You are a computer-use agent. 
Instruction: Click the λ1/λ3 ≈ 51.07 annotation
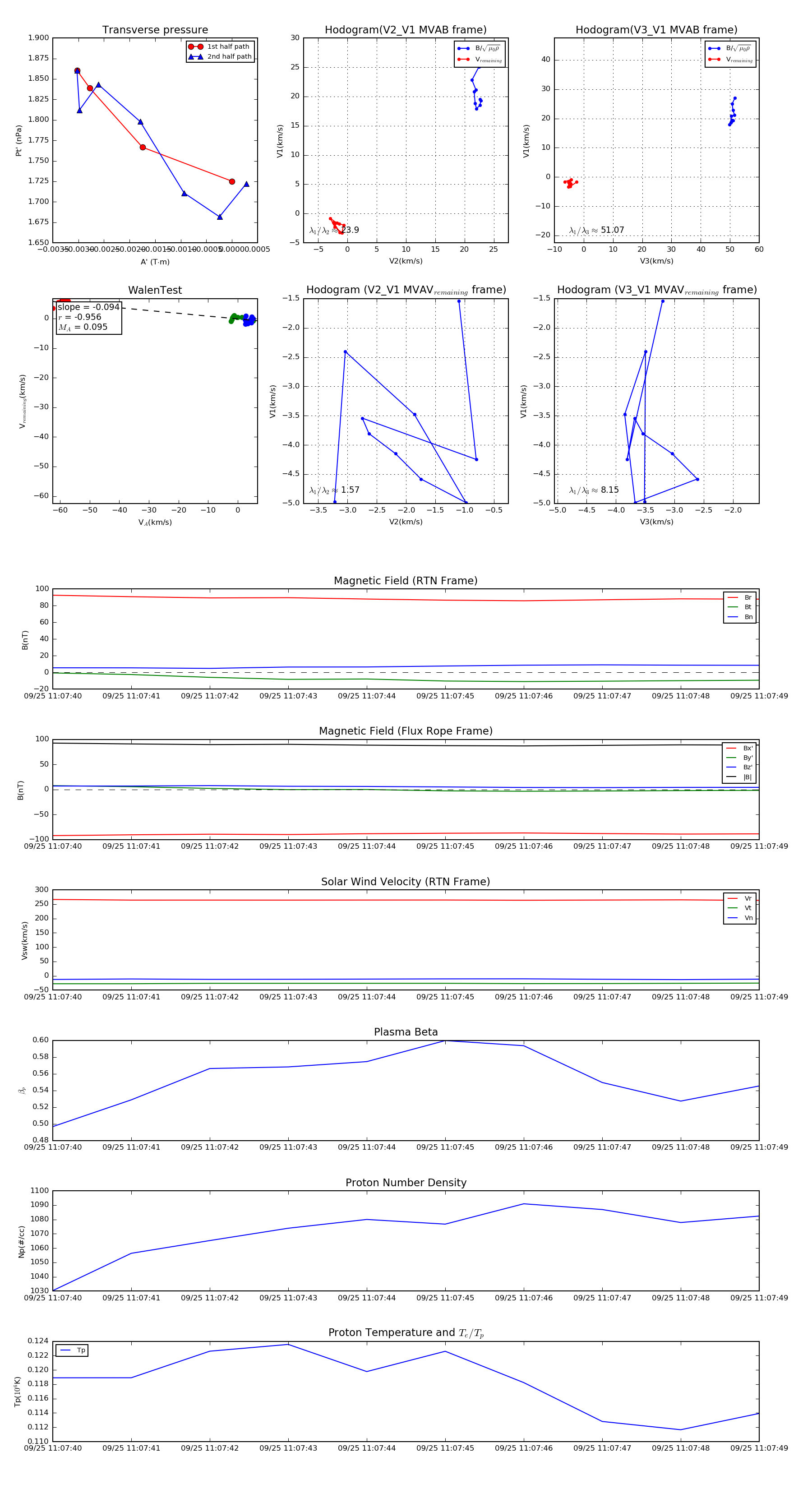[596, 230]
